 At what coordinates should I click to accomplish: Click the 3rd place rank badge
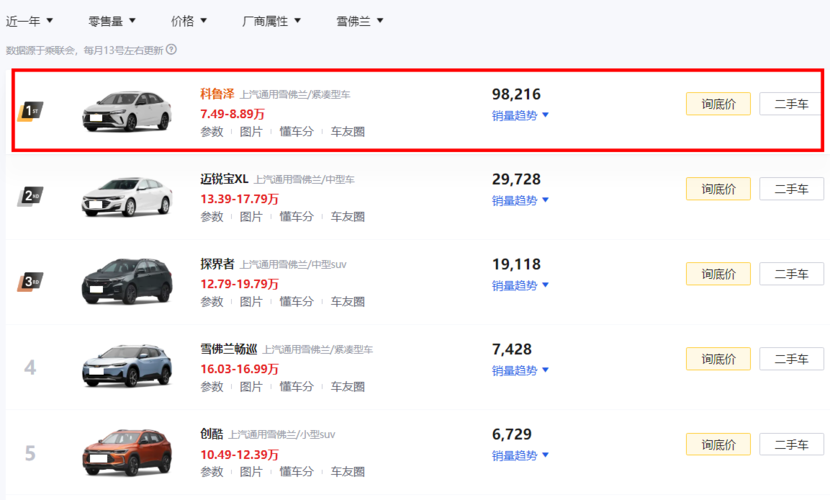point(31,281)
